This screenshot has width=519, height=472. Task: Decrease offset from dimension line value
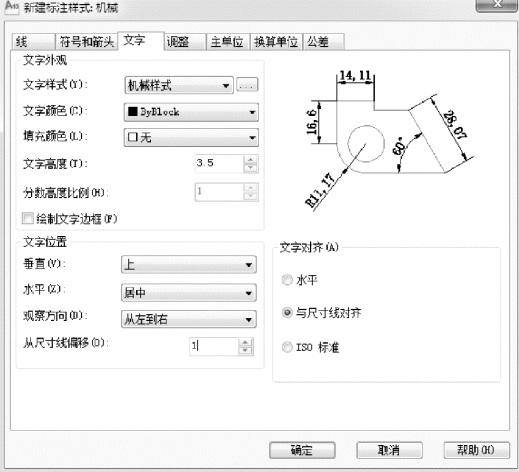coord(245,351)
